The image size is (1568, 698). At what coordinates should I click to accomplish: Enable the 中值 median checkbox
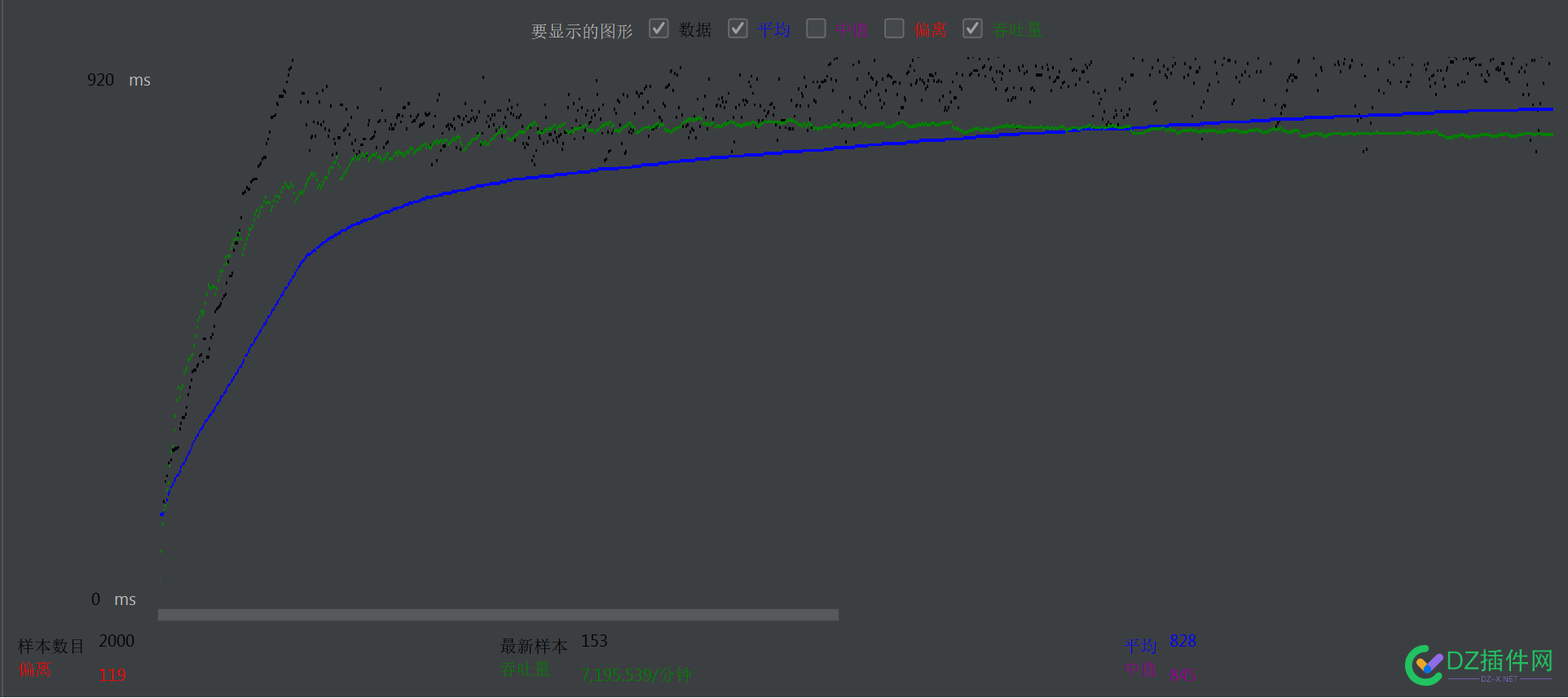(x=816, y=29)
